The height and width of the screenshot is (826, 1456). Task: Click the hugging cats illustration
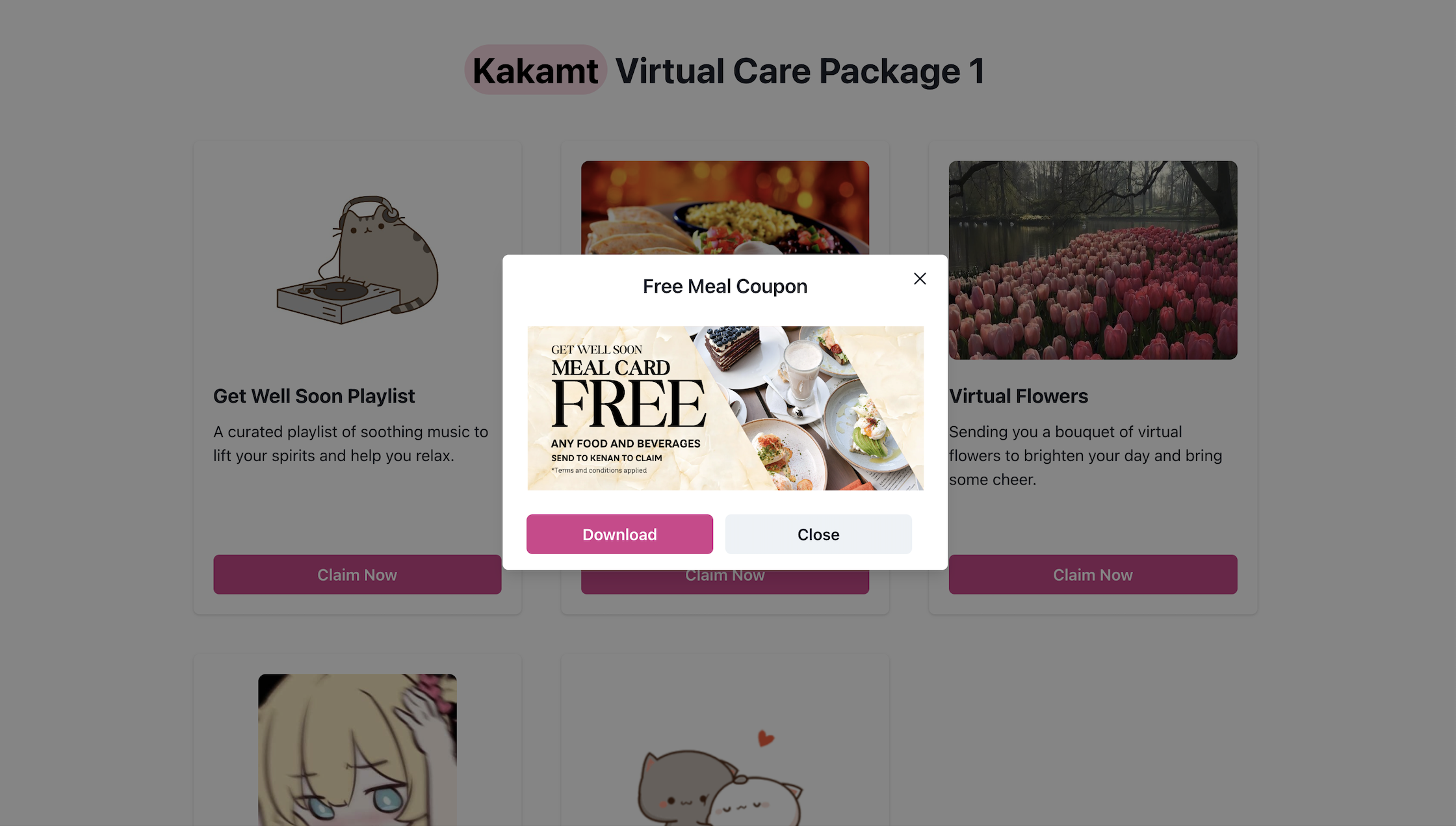[720, 787]
